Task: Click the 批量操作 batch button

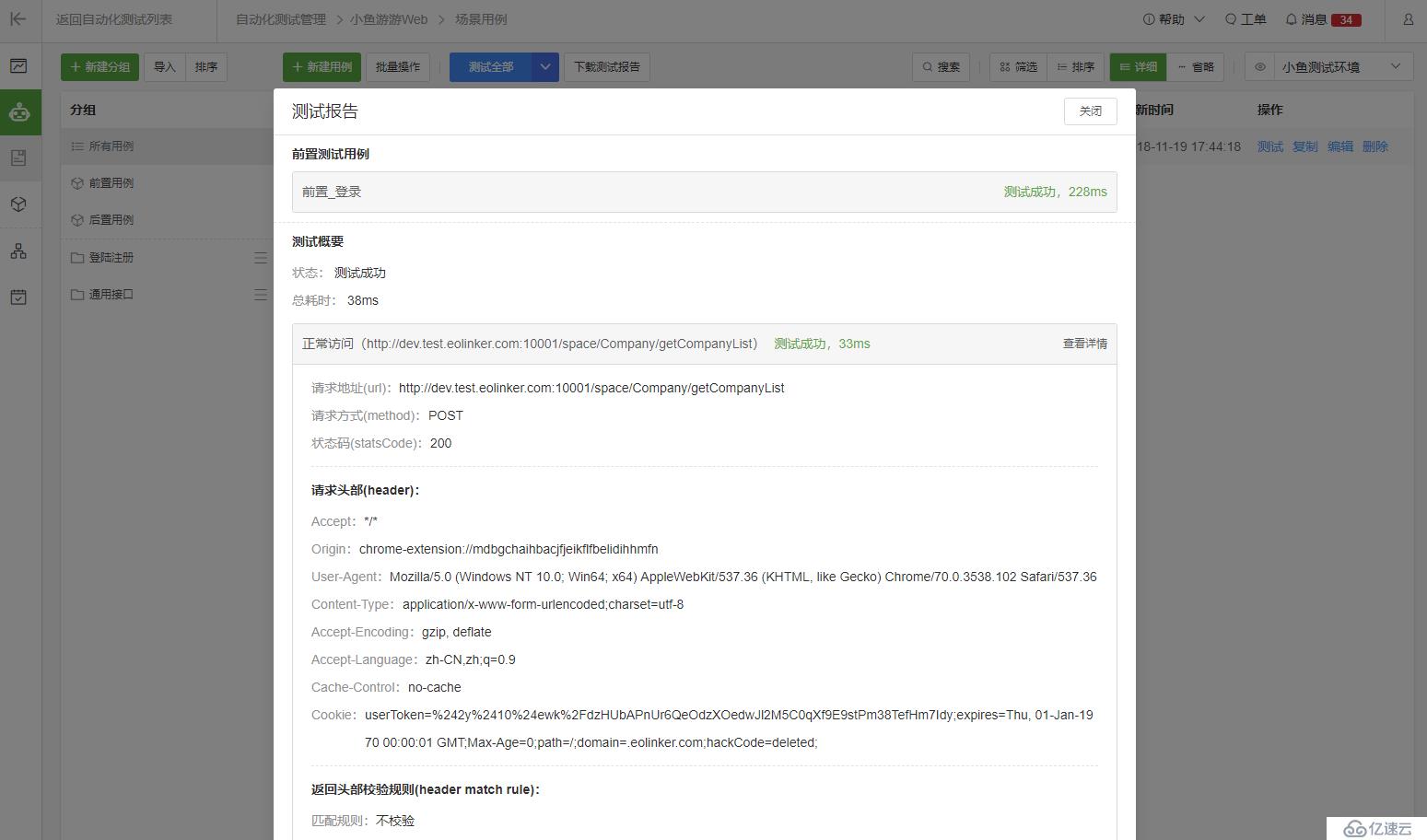Action: (x=398, y=66)
